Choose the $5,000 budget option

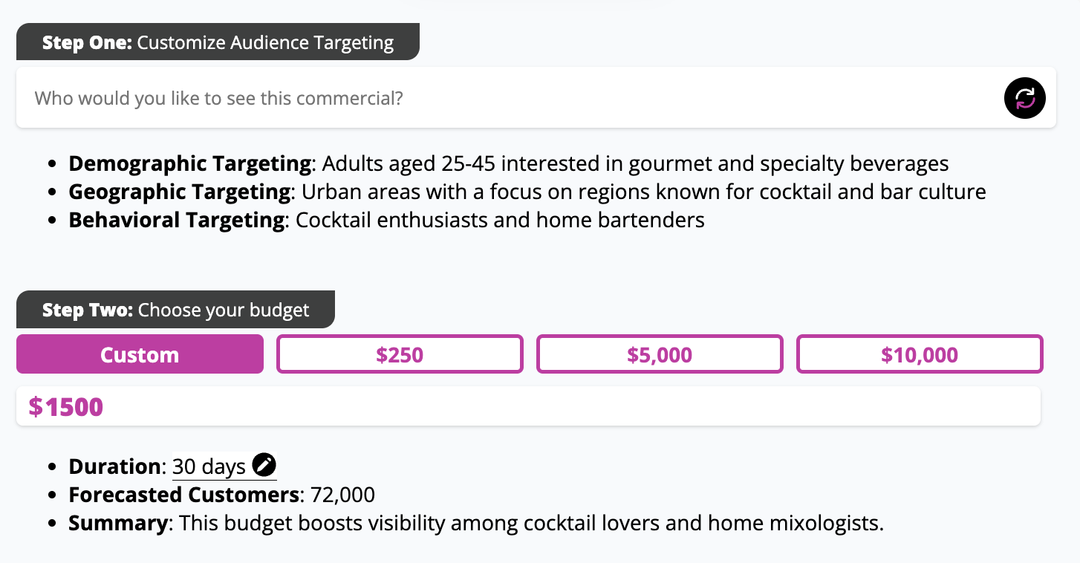pyautogui.click(x=659, y=354)
